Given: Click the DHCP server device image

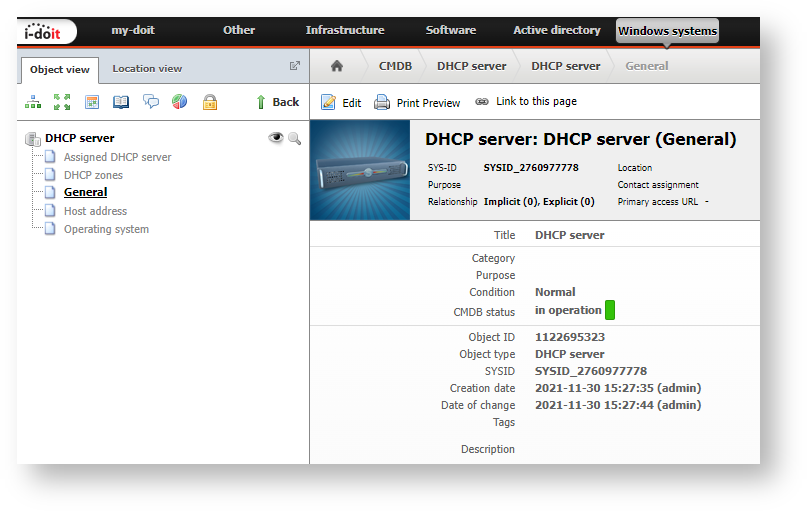Looking at the screenshot, I should (x=360, y=170).
